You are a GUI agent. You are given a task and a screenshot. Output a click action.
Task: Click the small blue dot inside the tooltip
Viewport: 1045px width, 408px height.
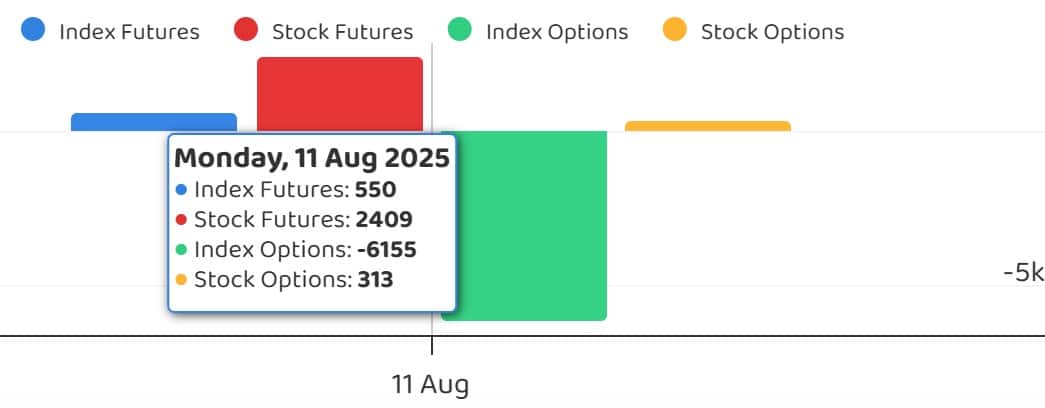[x=181, y=190]
